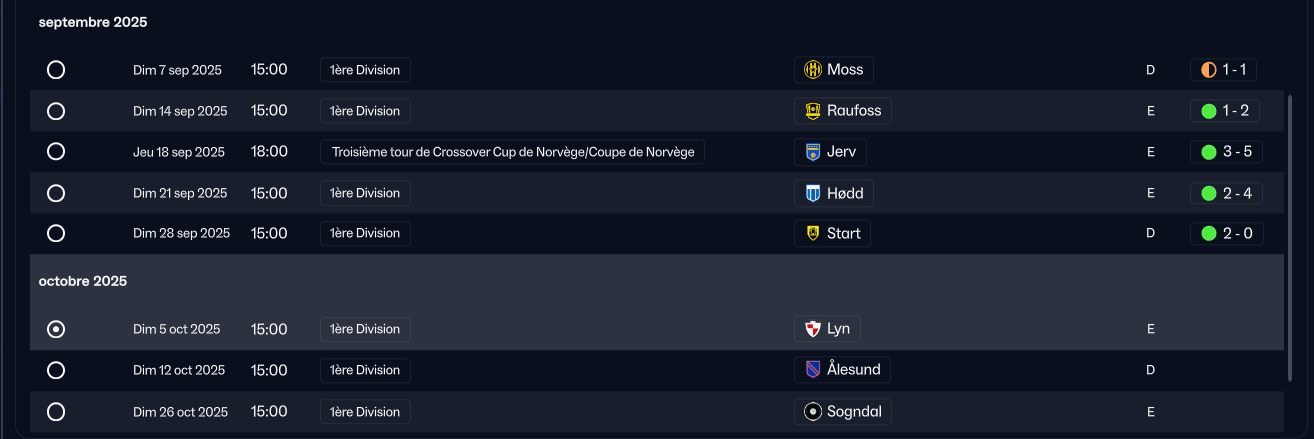Click the Start club crest icon
1314x439 pixels.
(x=814, y=234)
